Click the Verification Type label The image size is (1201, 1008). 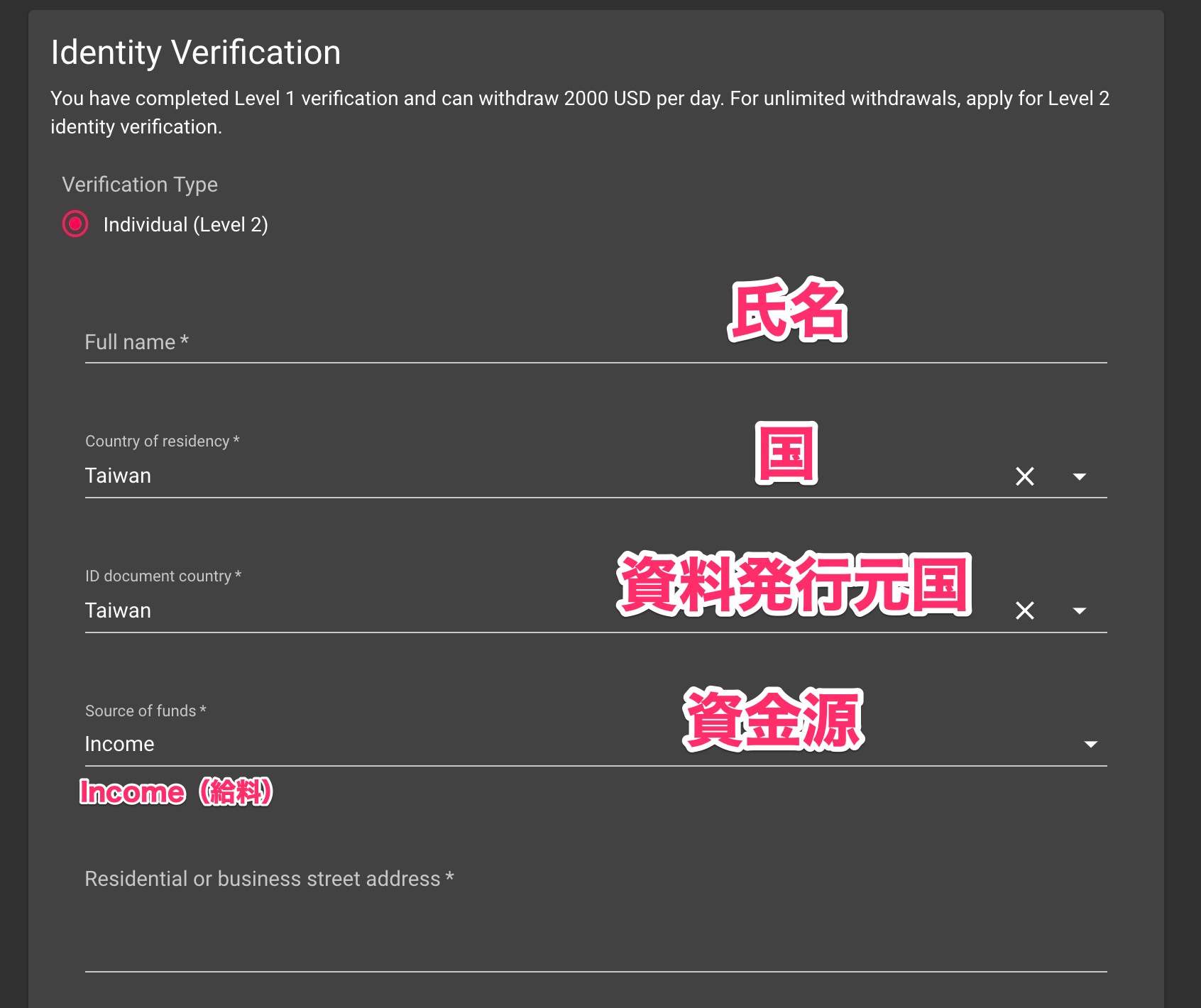[x=140, y=185]
